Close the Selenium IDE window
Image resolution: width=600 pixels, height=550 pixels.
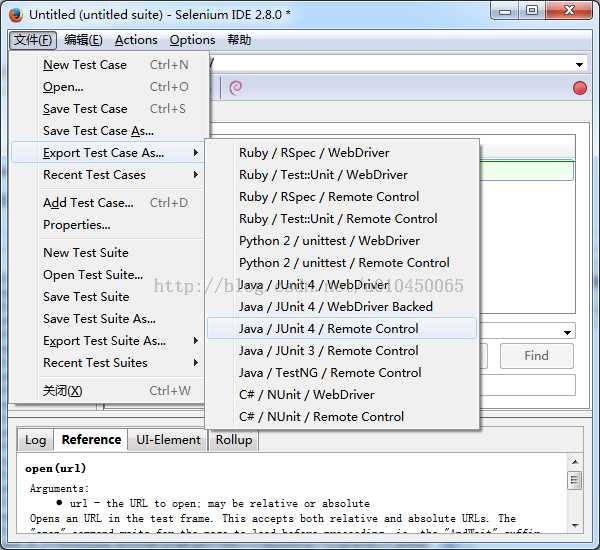[x=569, y=11]
